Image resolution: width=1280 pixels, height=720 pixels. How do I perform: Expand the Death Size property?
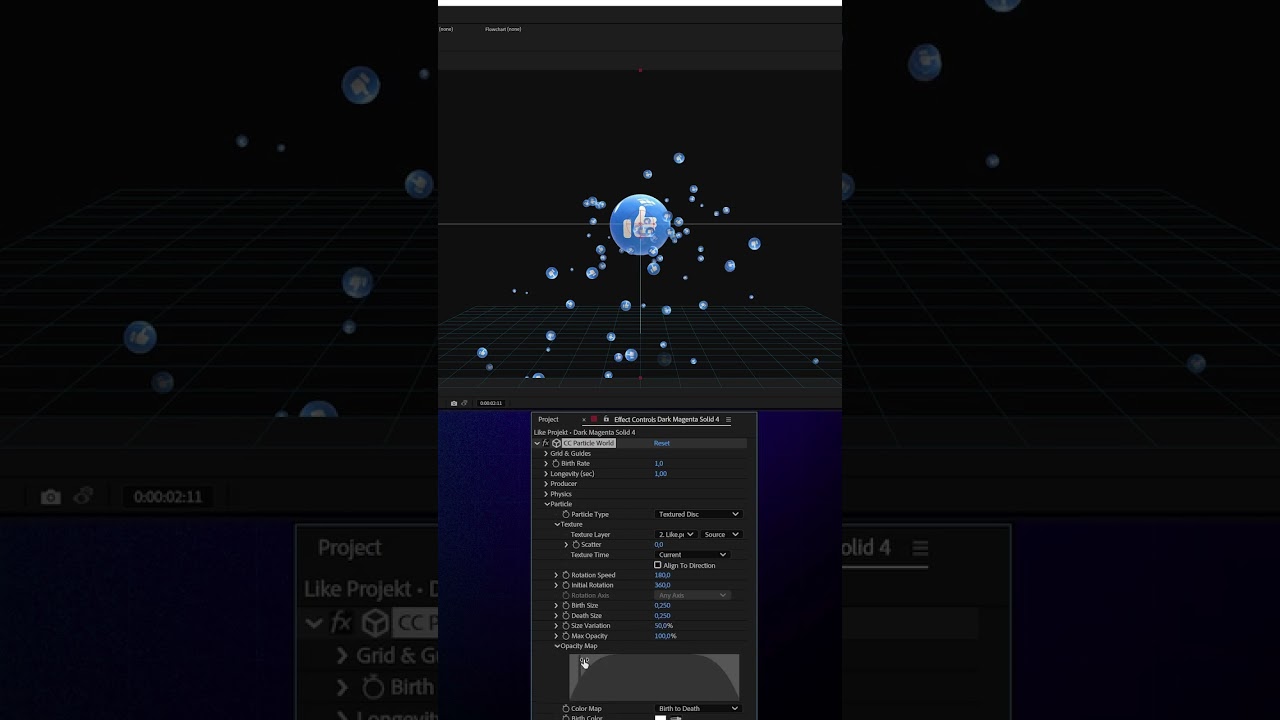click(556, 615)
